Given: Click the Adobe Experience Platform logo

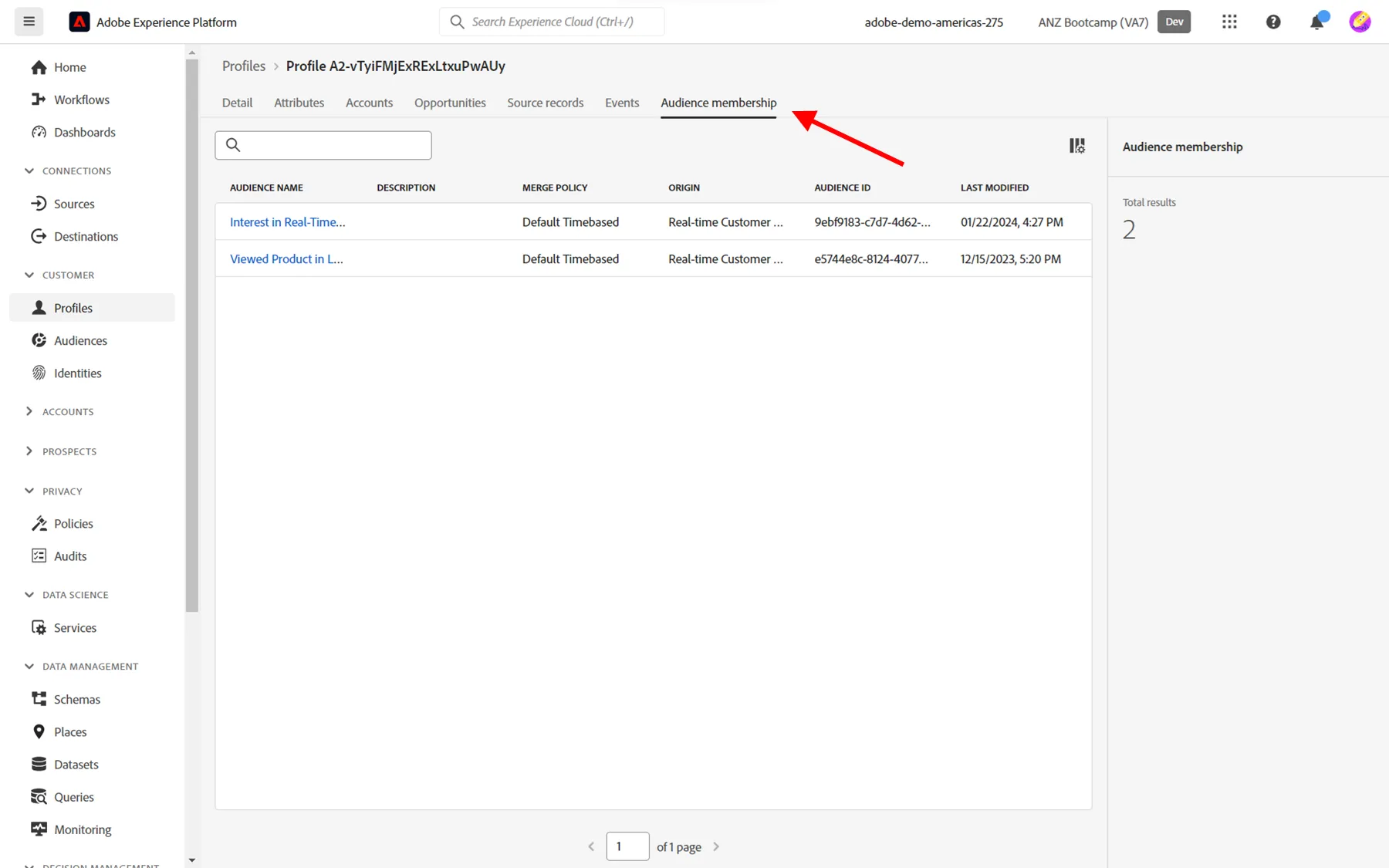Looking at the screenshot, I should tap(79, 22).
